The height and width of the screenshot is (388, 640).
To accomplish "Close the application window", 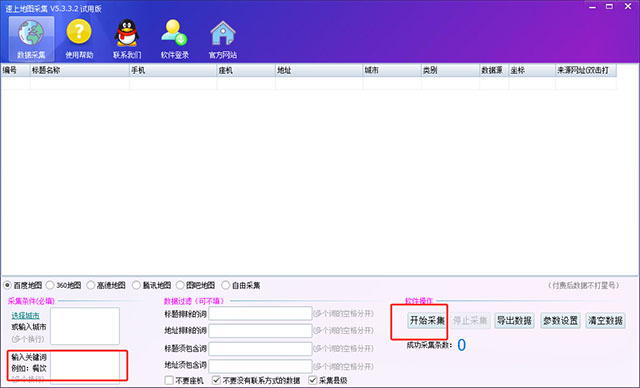I will [x=628, y=7].
